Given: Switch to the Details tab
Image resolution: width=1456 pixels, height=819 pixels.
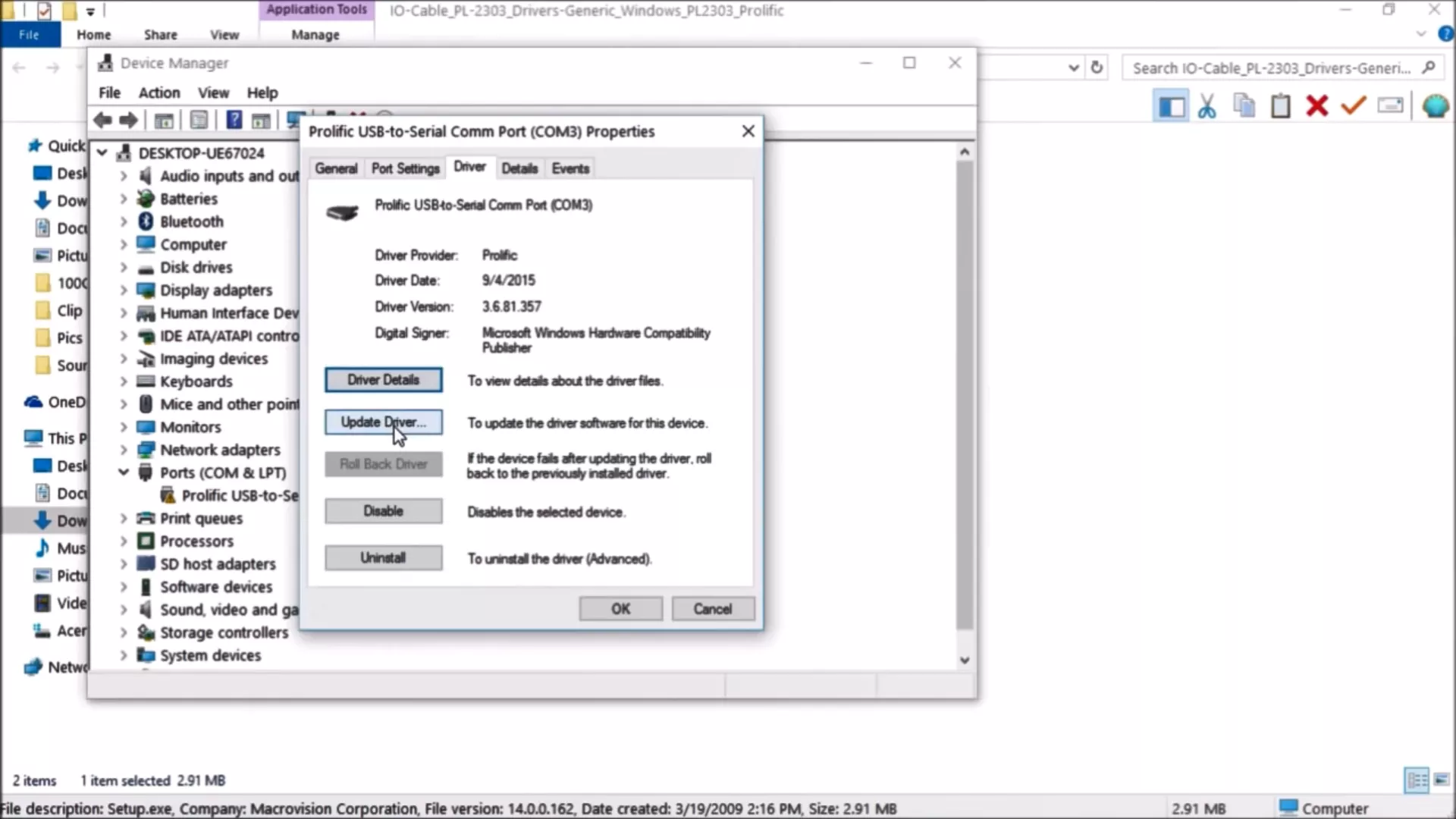Looking at the screenshot, I should [519, 168].
